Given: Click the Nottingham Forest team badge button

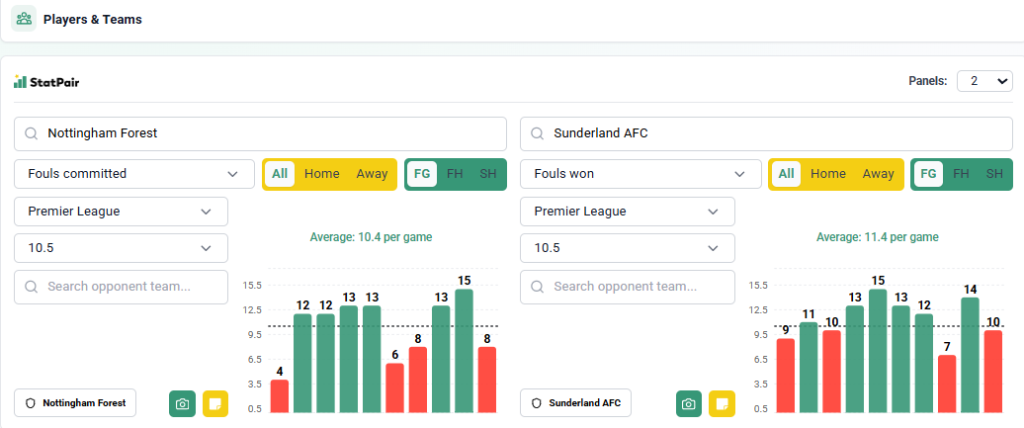Looking at the screenshot, I should click(75, 403).
